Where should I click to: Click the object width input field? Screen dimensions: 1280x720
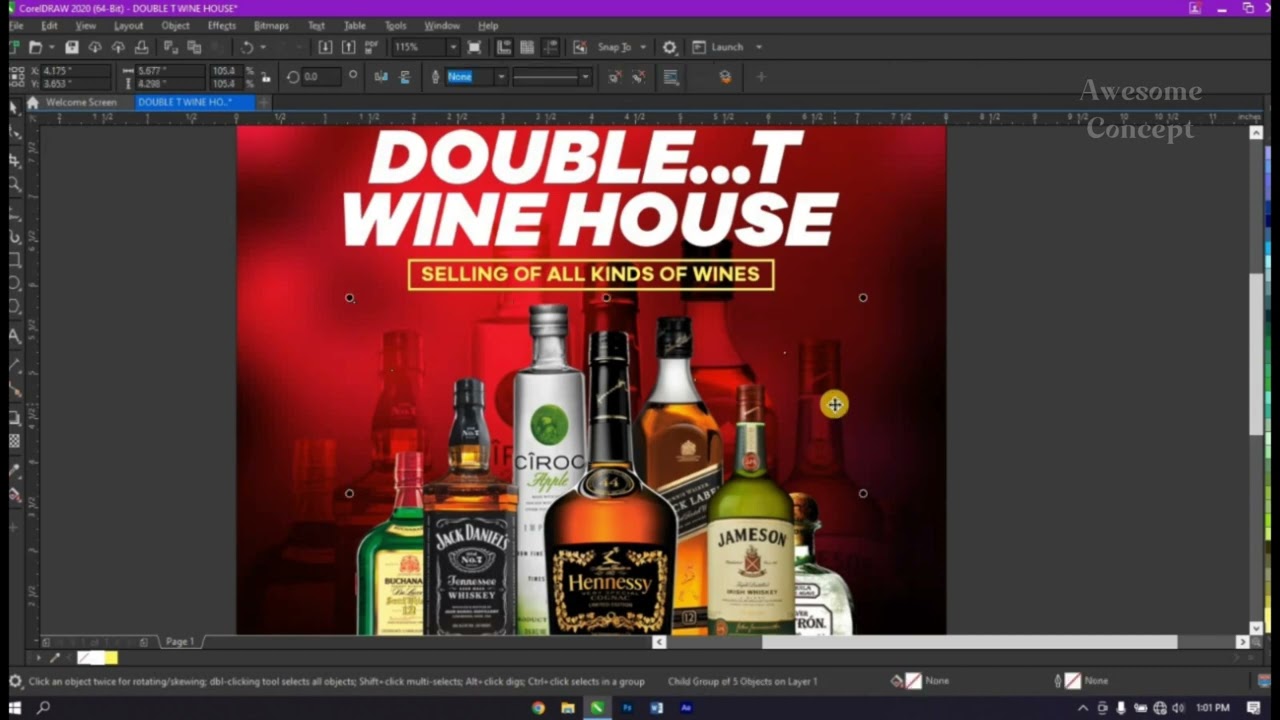[170, 71]
